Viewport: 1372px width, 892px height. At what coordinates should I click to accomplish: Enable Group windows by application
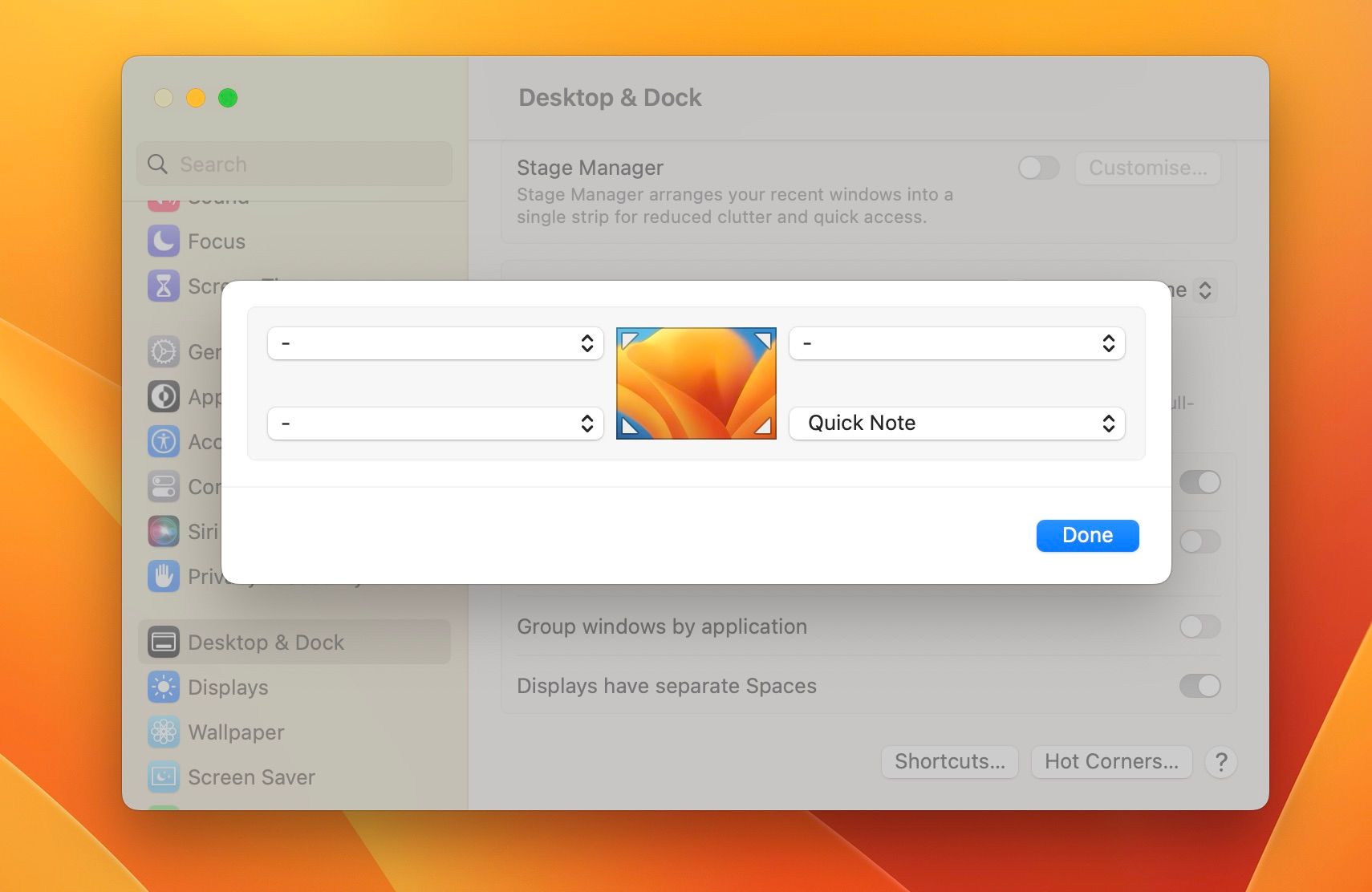tap(1199, 626)
